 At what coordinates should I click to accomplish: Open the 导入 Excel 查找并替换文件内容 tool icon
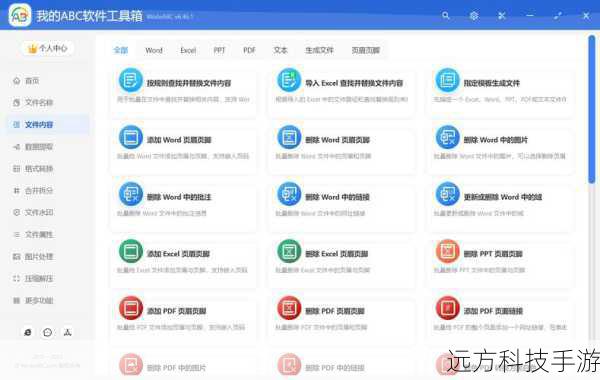289,80
